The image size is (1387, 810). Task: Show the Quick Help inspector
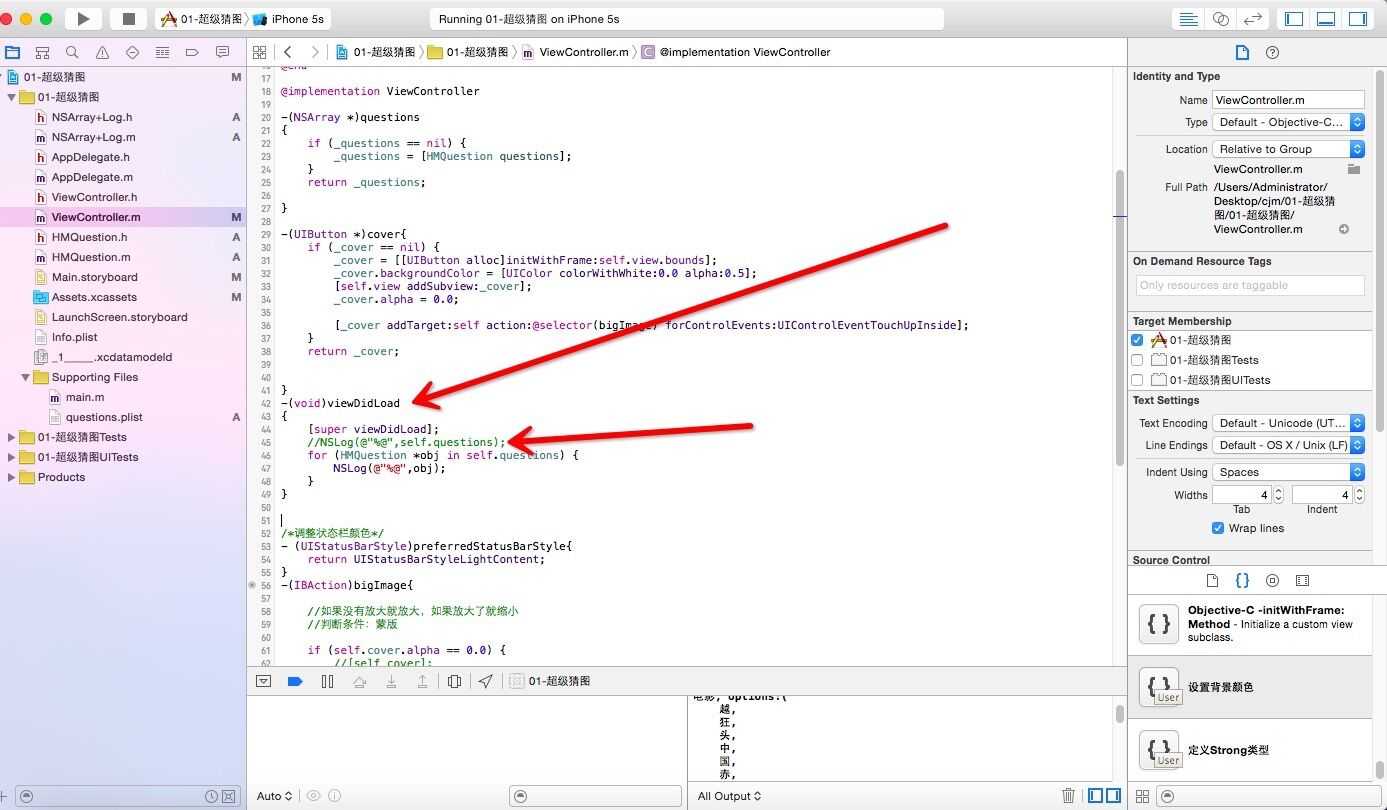(1272, 52)
